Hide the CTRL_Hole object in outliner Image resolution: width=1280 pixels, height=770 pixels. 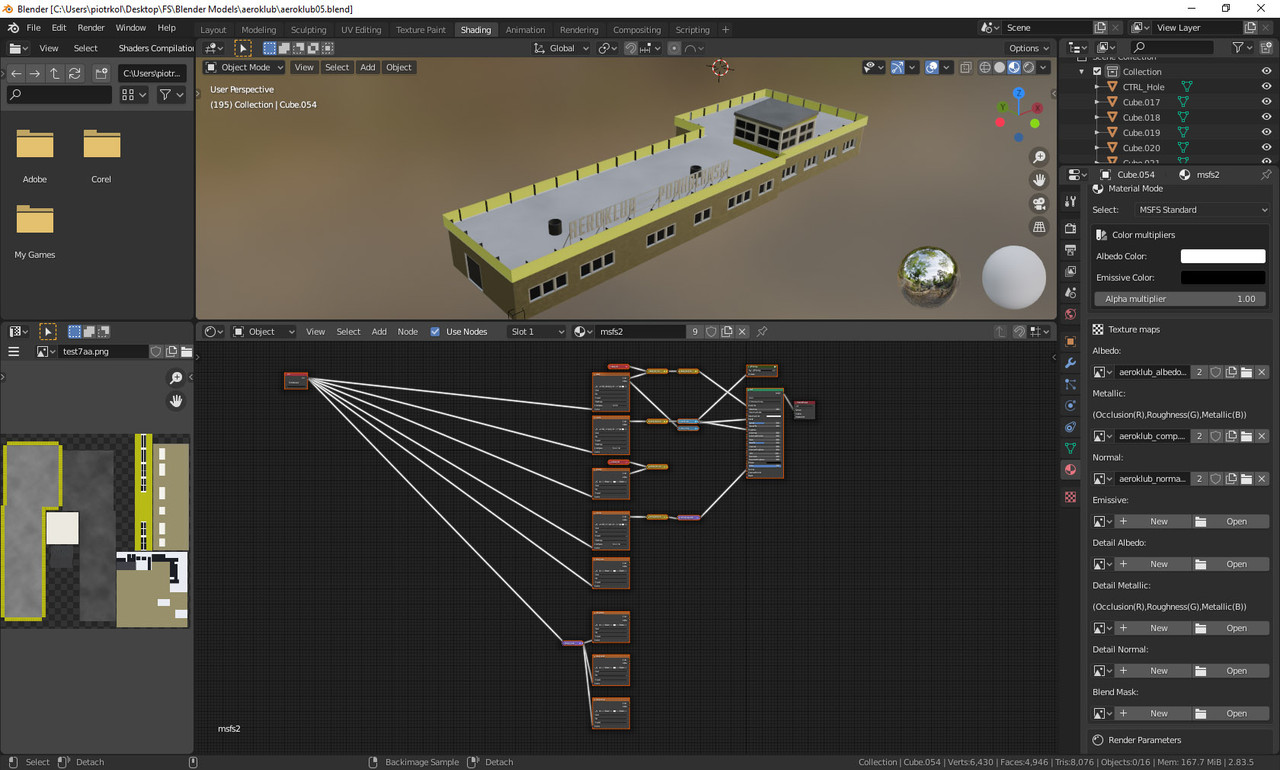[1266, 87]
